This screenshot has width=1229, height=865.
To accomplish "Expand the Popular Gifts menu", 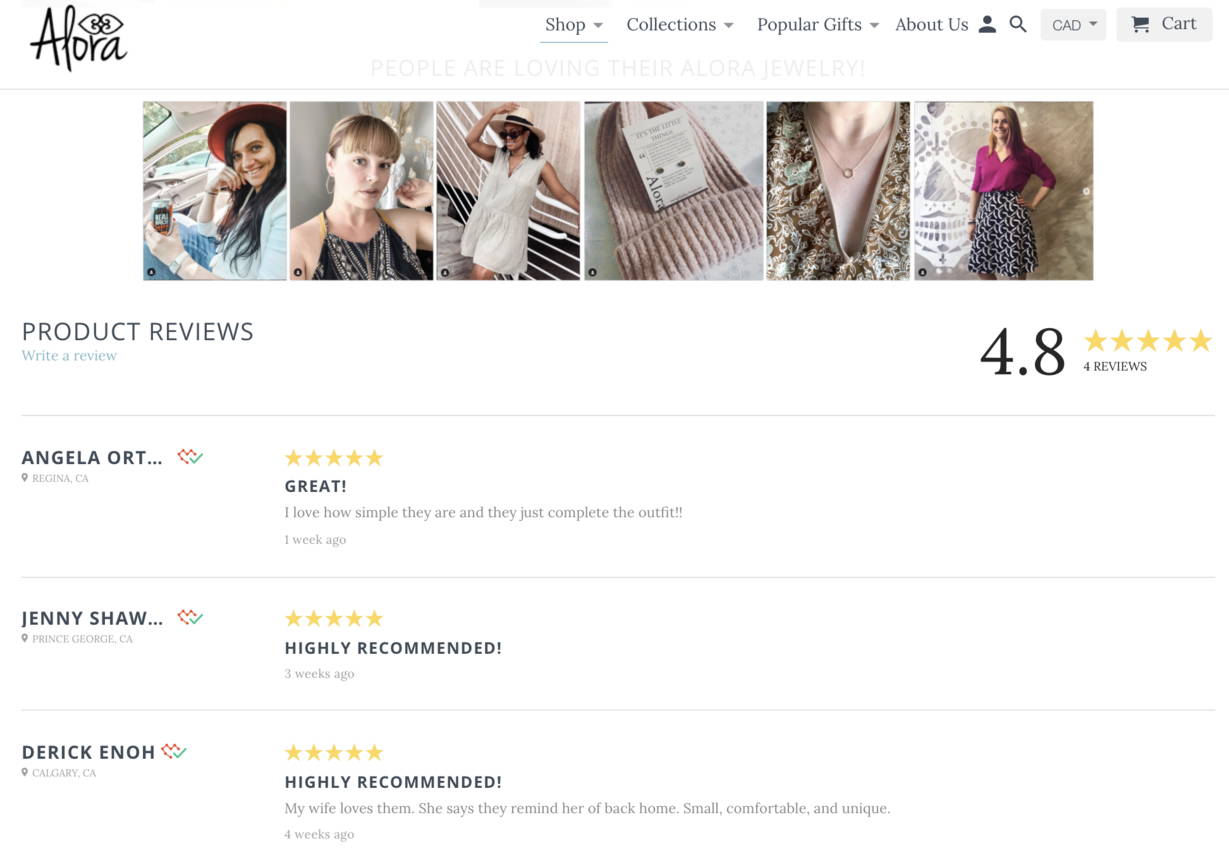I will 818,24.
